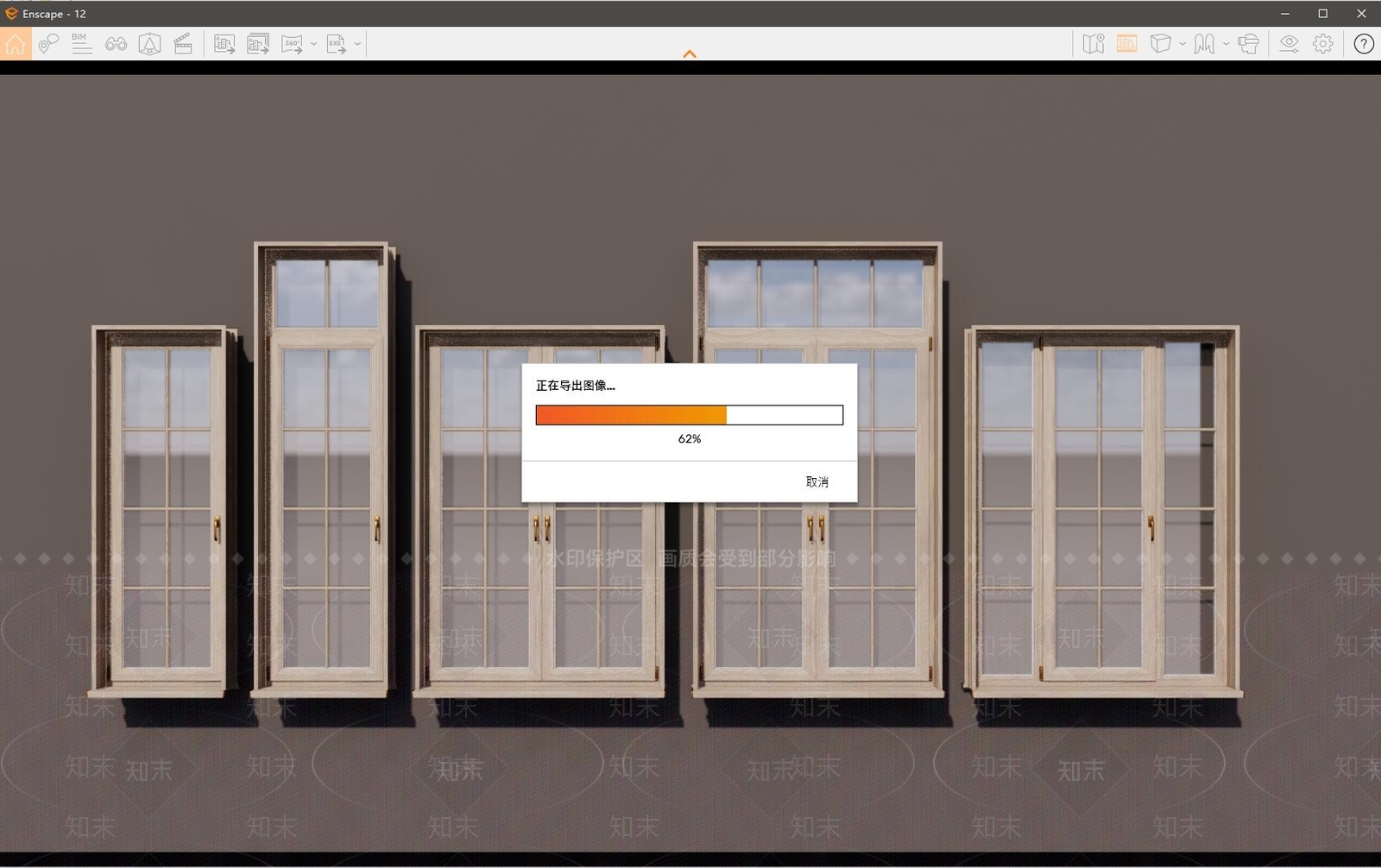Viewport: 1381px width, 868px height.
Task: Click the single screenshot export icon
Action: 224,43
